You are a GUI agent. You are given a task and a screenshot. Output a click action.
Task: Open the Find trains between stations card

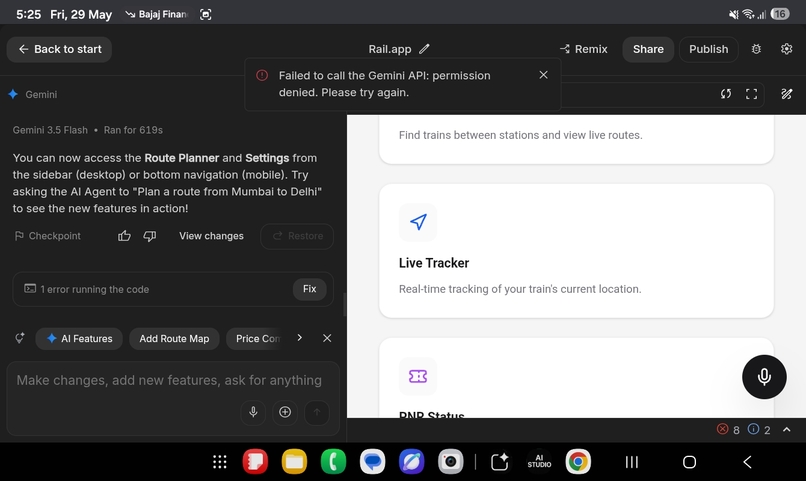pyautogui.click(x=576, y=139)
